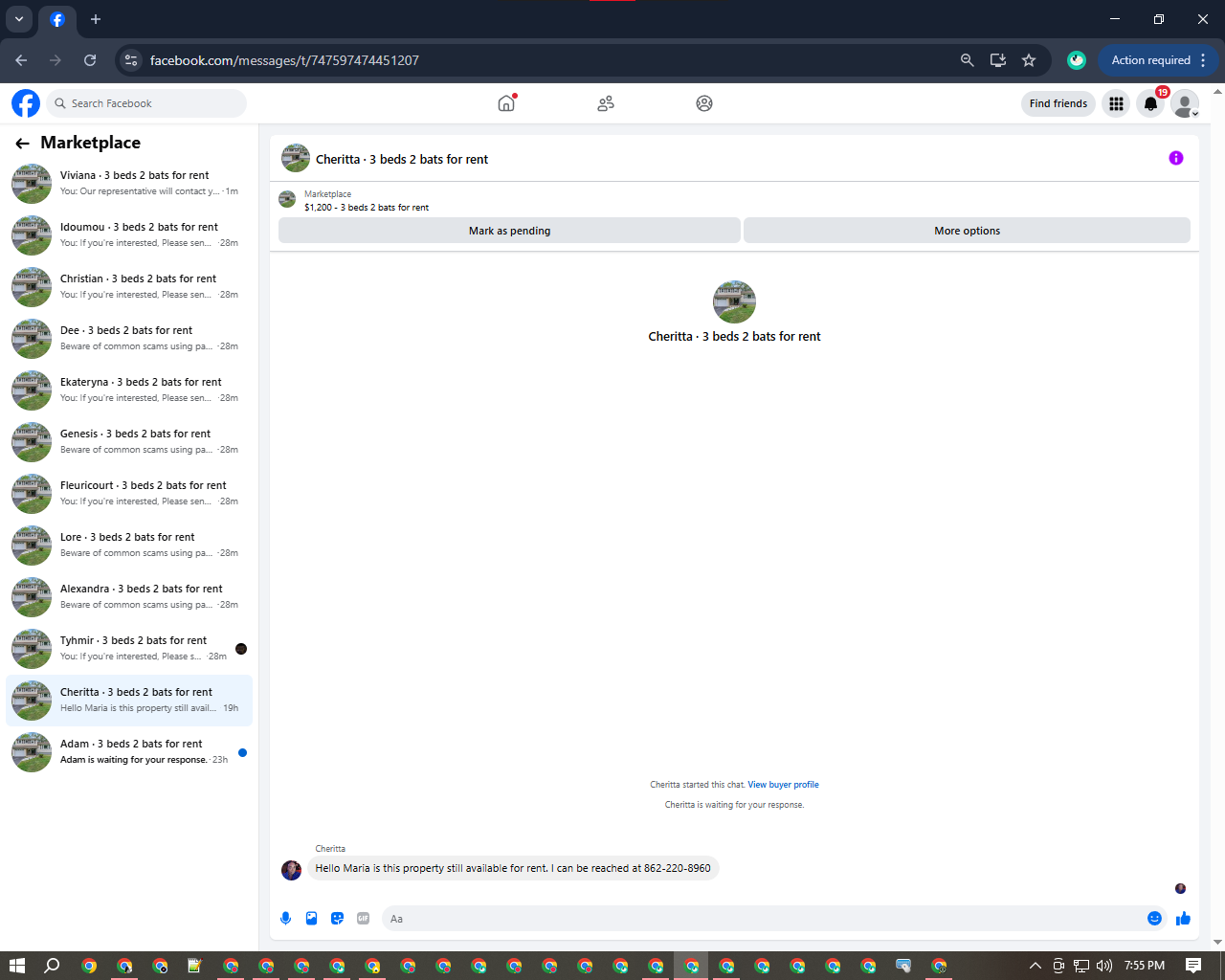This screenshot has width=1225, height=980.
Task: Open the notifications bell icon
Action: [1150, 103]
